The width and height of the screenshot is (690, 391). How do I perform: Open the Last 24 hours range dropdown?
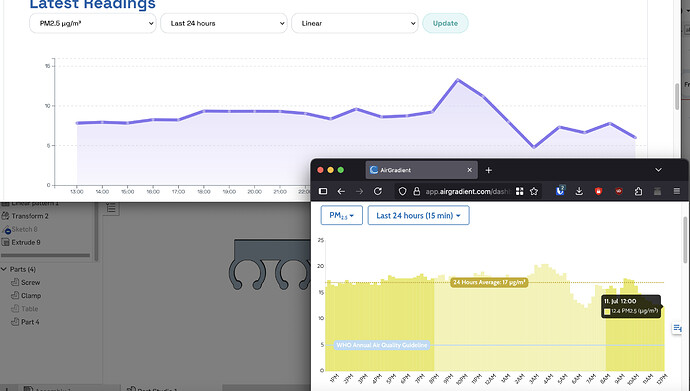(x=224, y=23)
